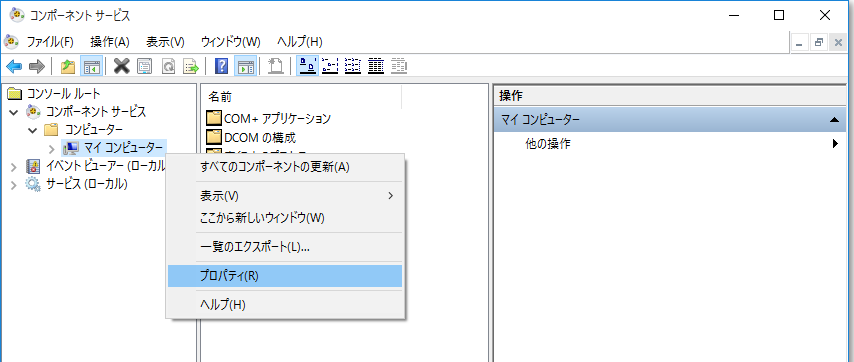The image size is (854, 362).
Task: Switch to Large Icons view button
Action: 309,66
